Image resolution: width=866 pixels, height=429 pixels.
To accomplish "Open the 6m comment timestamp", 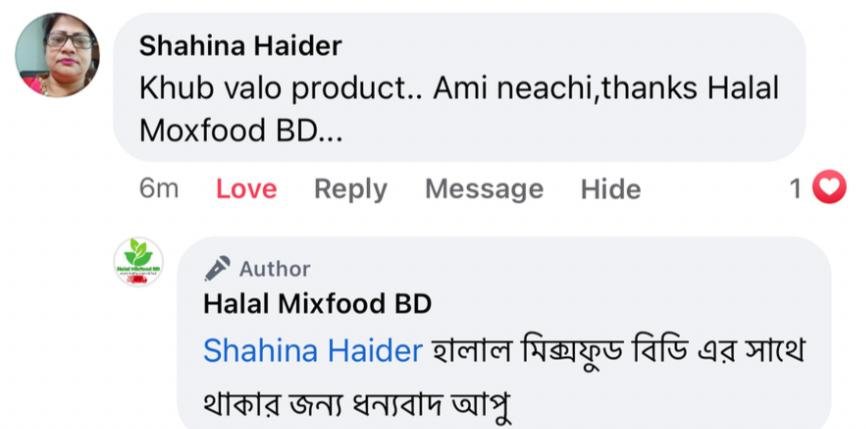I will coord(159,189).
